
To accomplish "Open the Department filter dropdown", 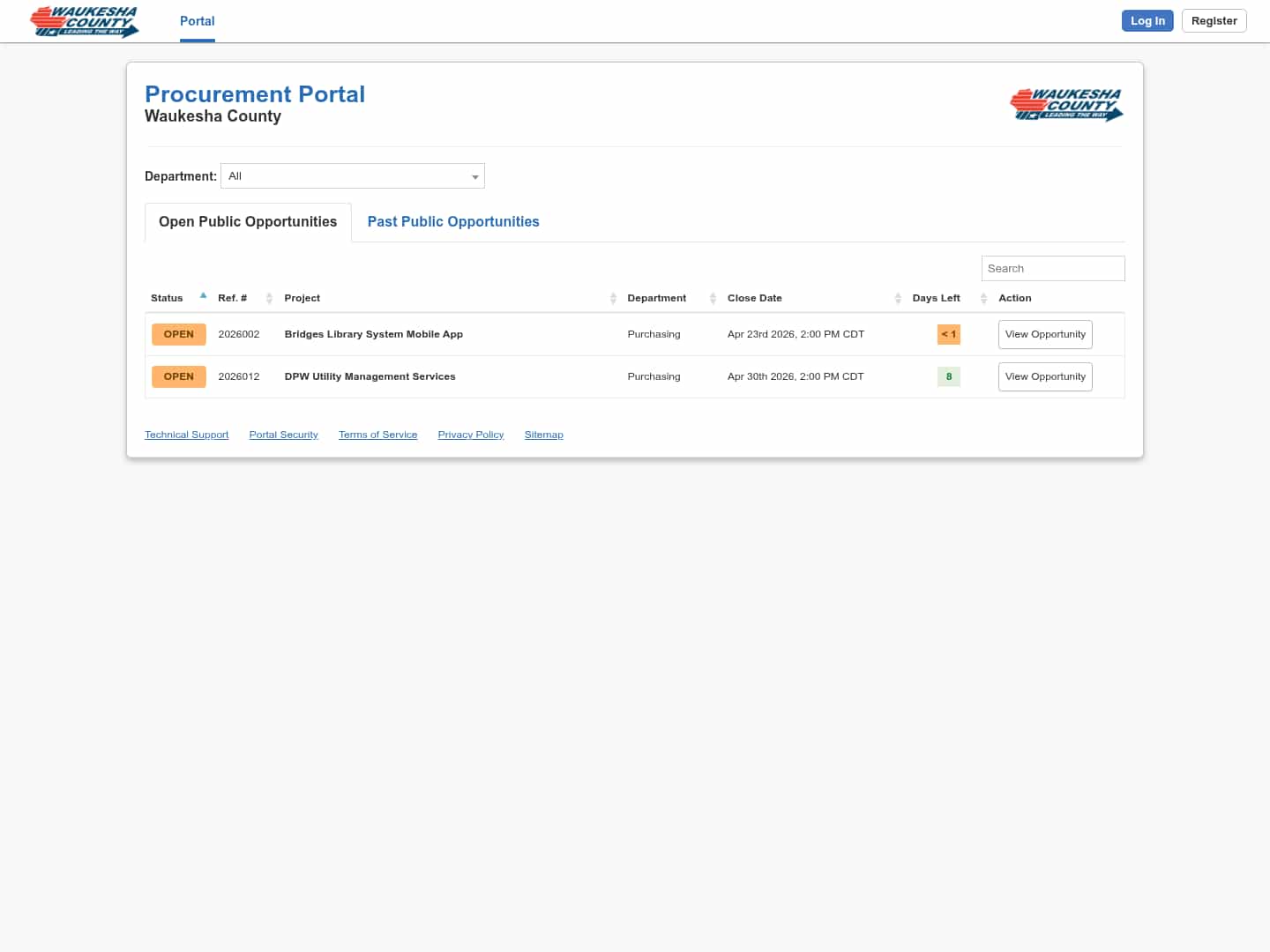I will tap(352, 175).
